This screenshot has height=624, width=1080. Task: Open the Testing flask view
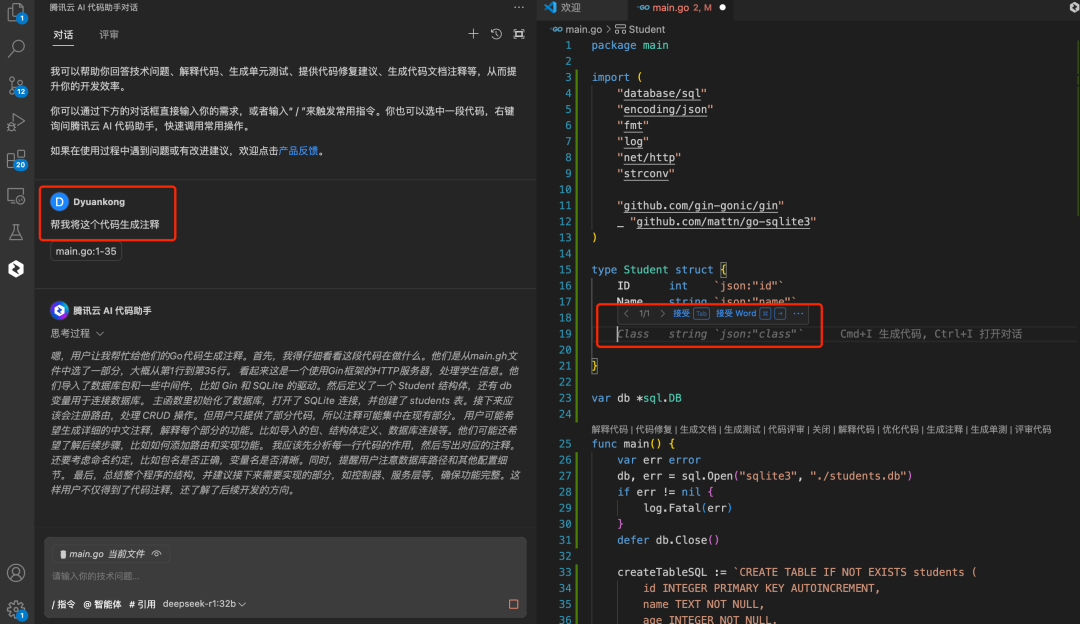(16, 232)
